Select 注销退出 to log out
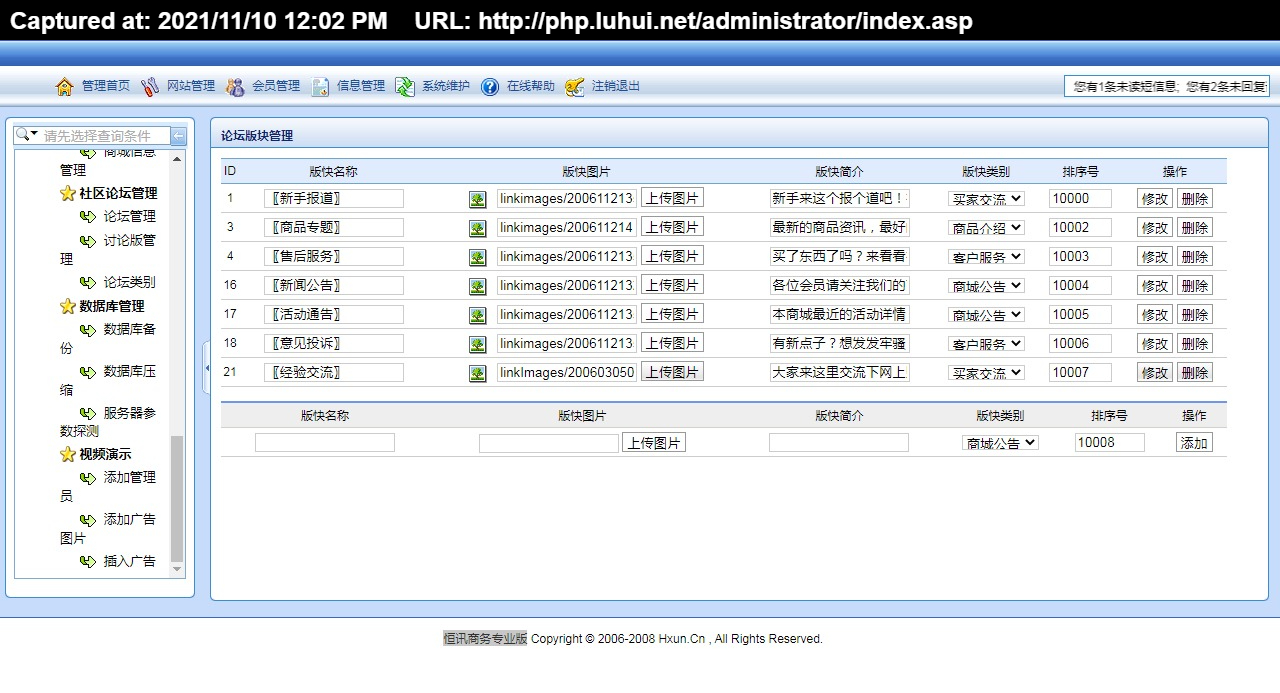1280x693 pixels. pyautogui.click(x=616, y=86)
